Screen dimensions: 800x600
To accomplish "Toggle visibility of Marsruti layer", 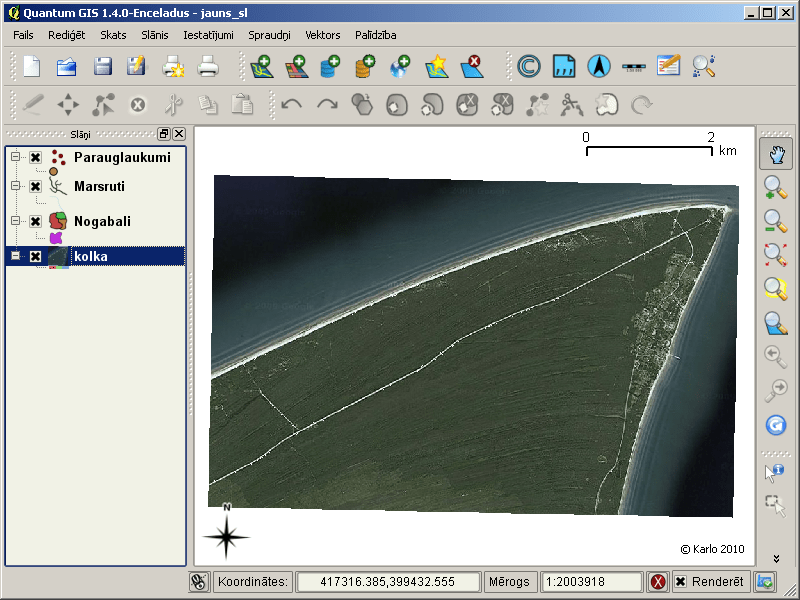I will click(x=35, y=186).
